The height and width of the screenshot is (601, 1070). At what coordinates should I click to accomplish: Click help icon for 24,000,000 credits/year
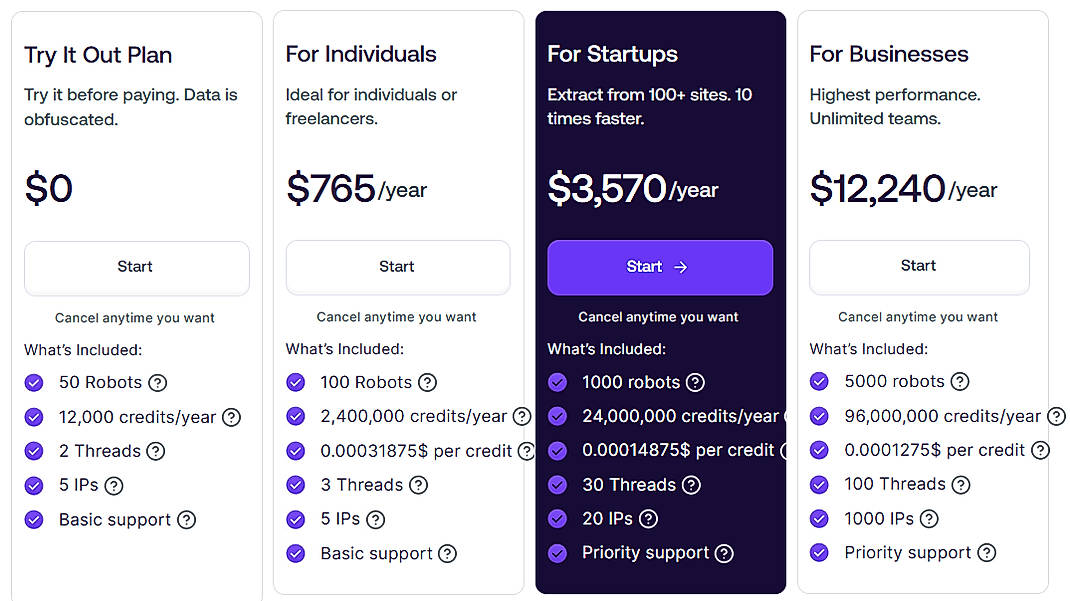[x=783, y=417]
